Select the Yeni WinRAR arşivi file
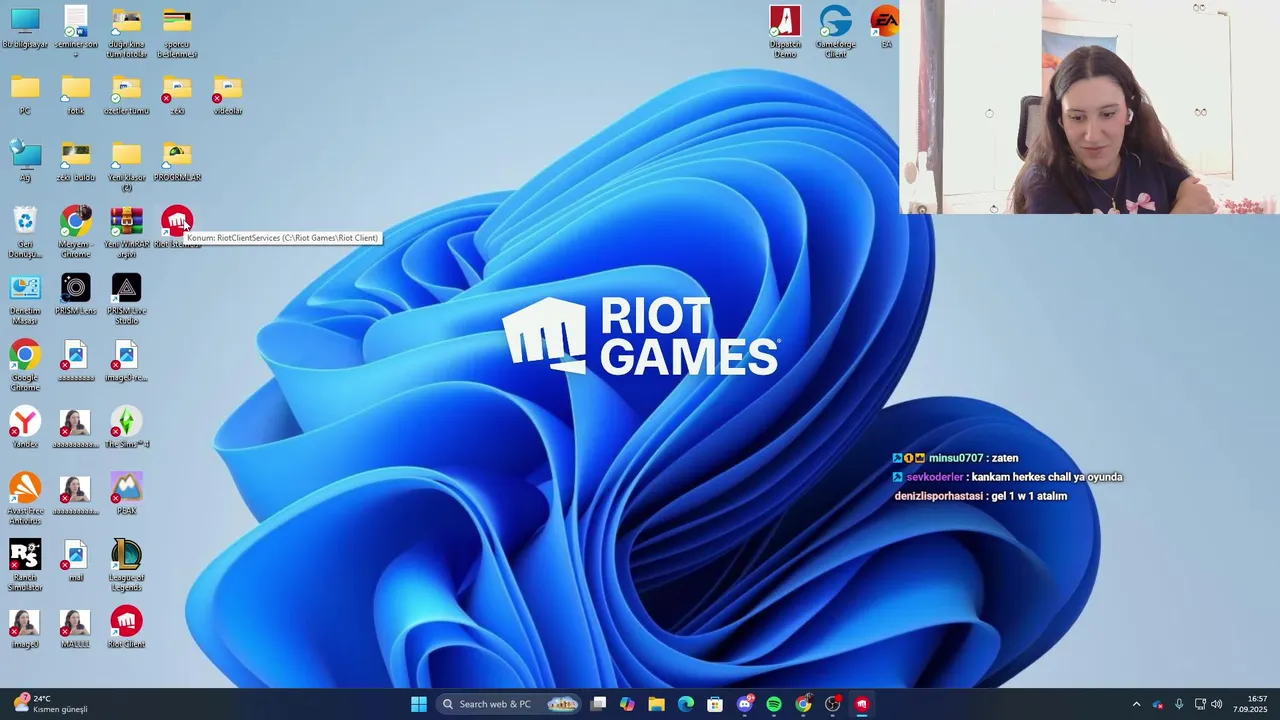Screen dimensions: 1280x720 pos(126,232)
